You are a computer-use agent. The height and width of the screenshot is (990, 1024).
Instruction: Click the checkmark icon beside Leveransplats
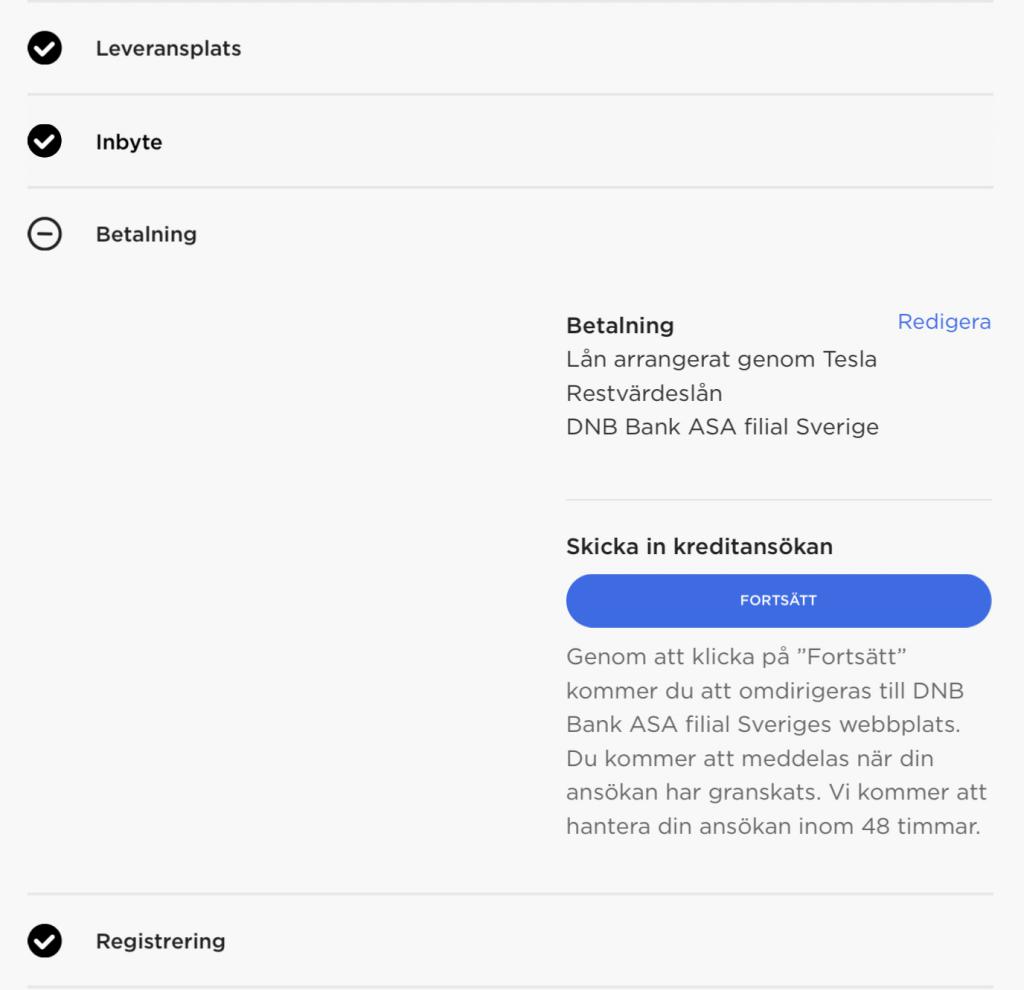coord(44,48)
